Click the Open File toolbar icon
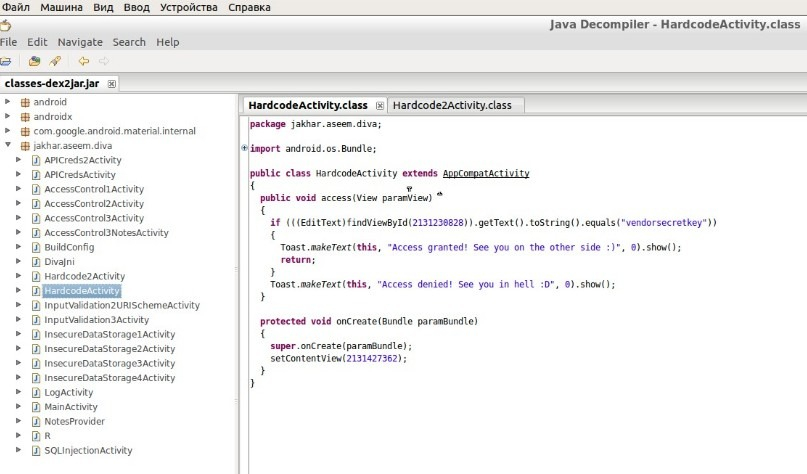Image resolution: width=807 pixels, height=474 pixels. point(5,61)
